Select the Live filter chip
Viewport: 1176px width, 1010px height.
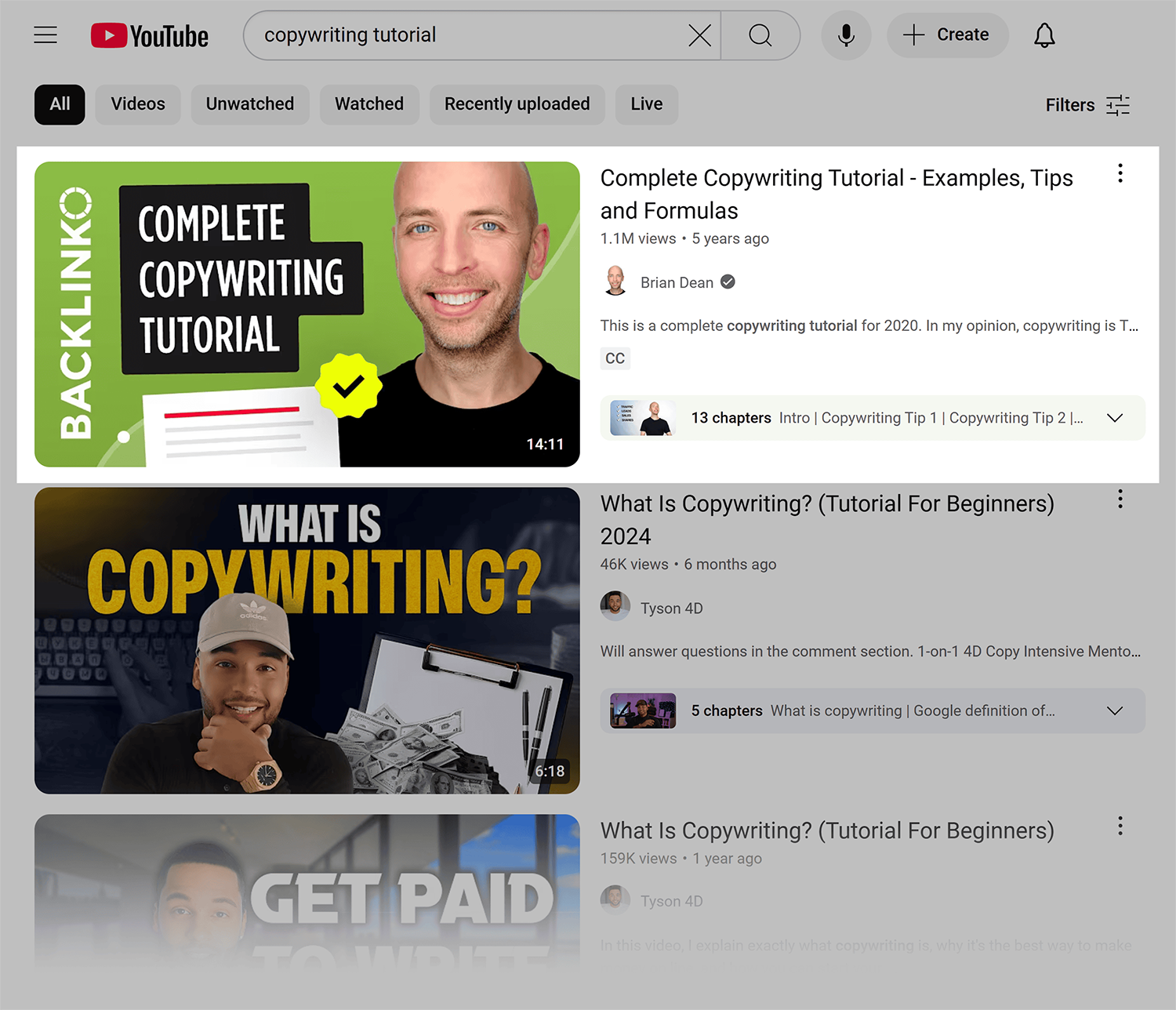click(647, 104)
